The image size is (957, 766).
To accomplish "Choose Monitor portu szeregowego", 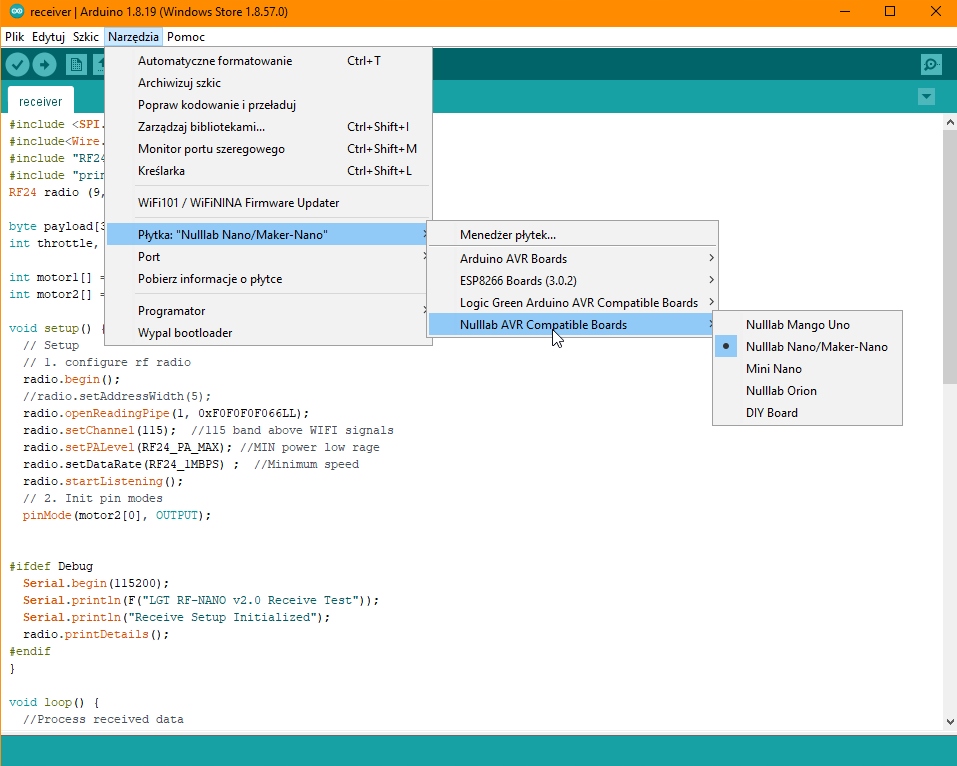I will pos(211,149).
